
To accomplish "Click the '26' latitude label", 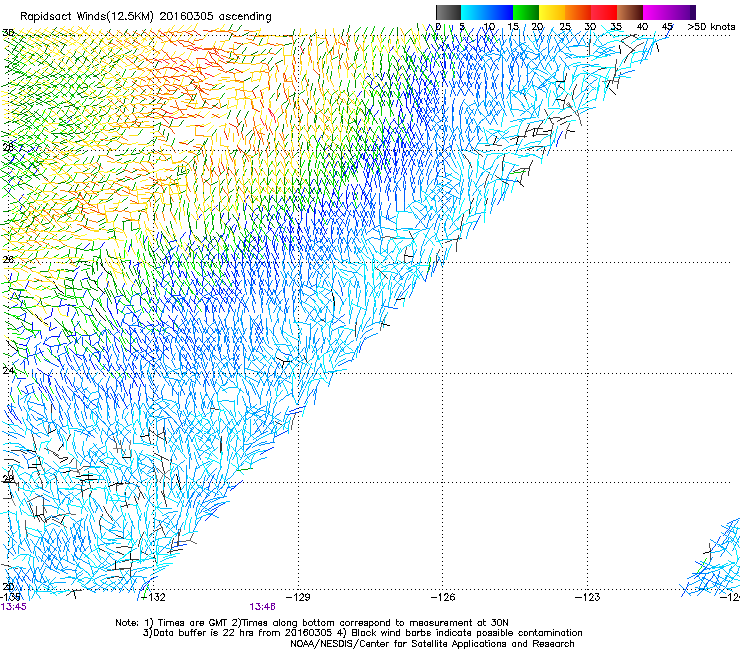I will (x=8, y=259).
